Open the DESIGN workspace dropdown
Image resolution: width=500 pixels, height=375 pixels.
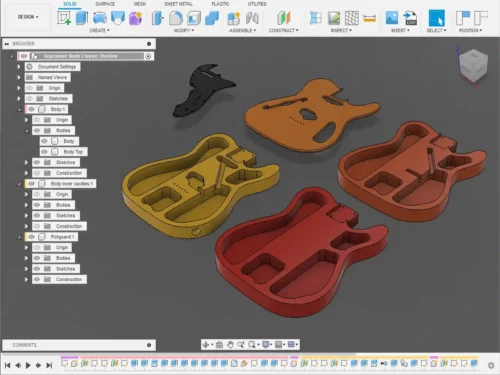(x=28, y=17)
